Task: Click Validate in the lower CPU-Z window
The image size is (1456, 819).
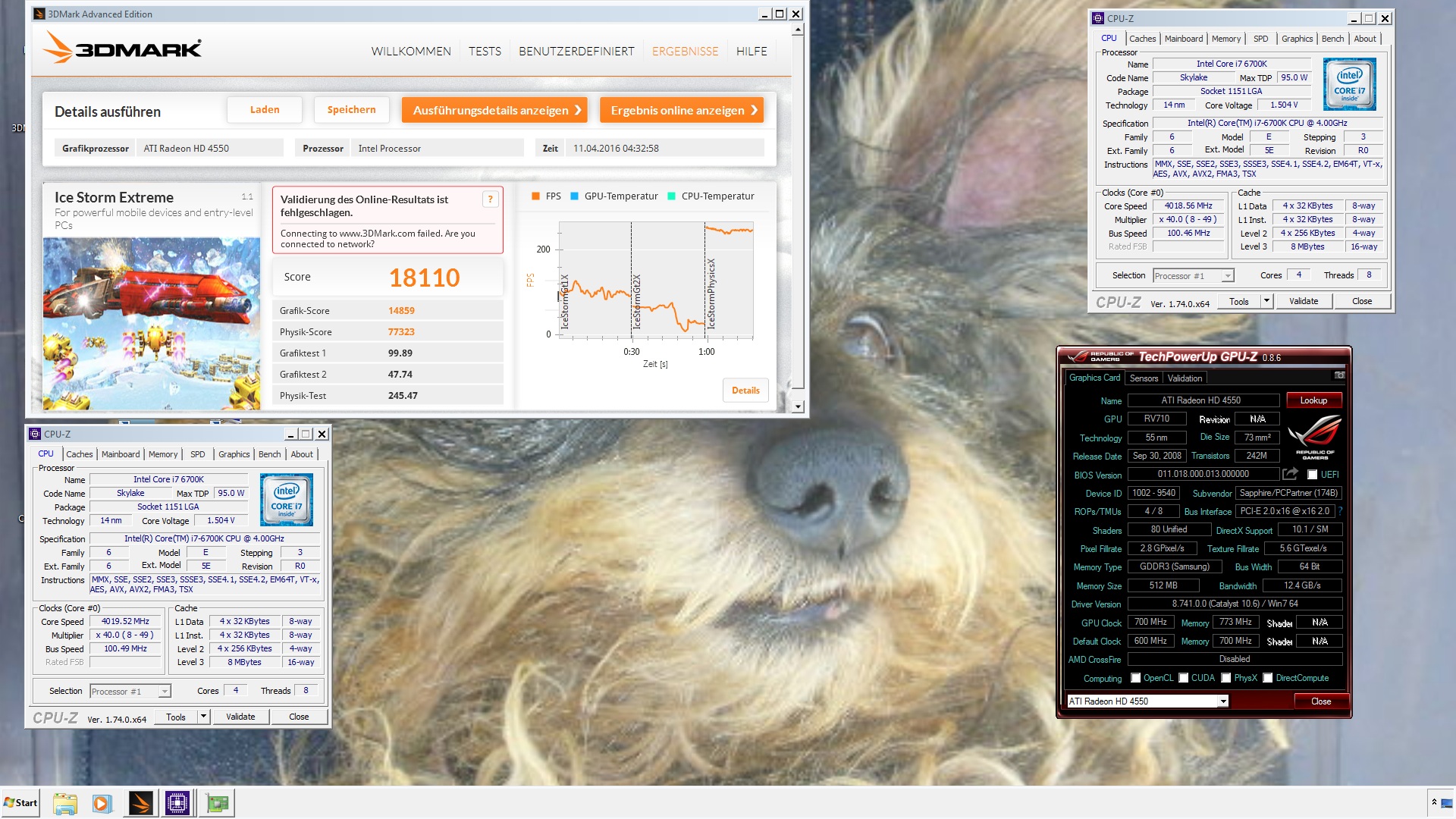Action: click(x=240, y=717)
